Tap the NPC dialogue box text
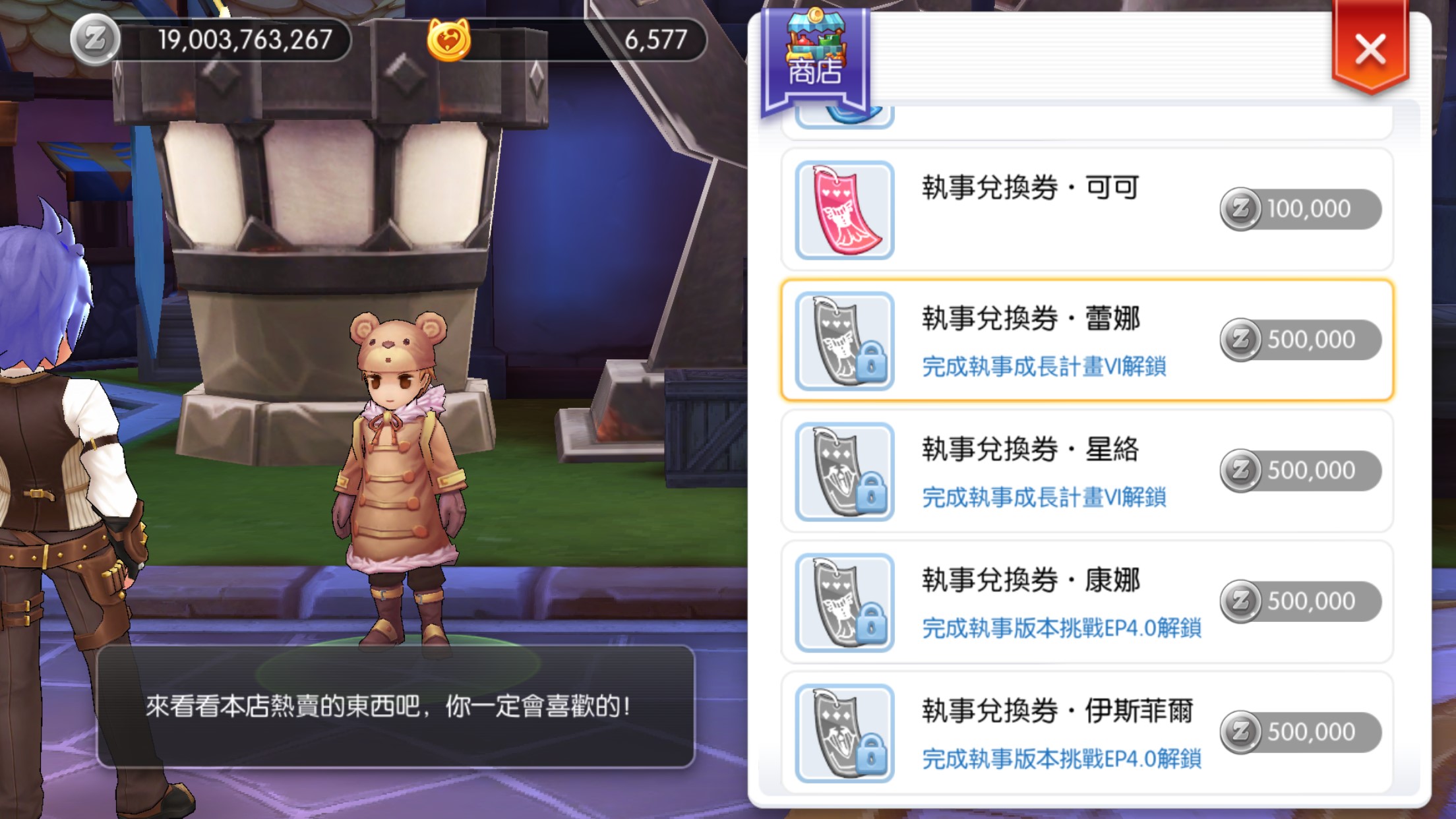 tap(388, 706)
